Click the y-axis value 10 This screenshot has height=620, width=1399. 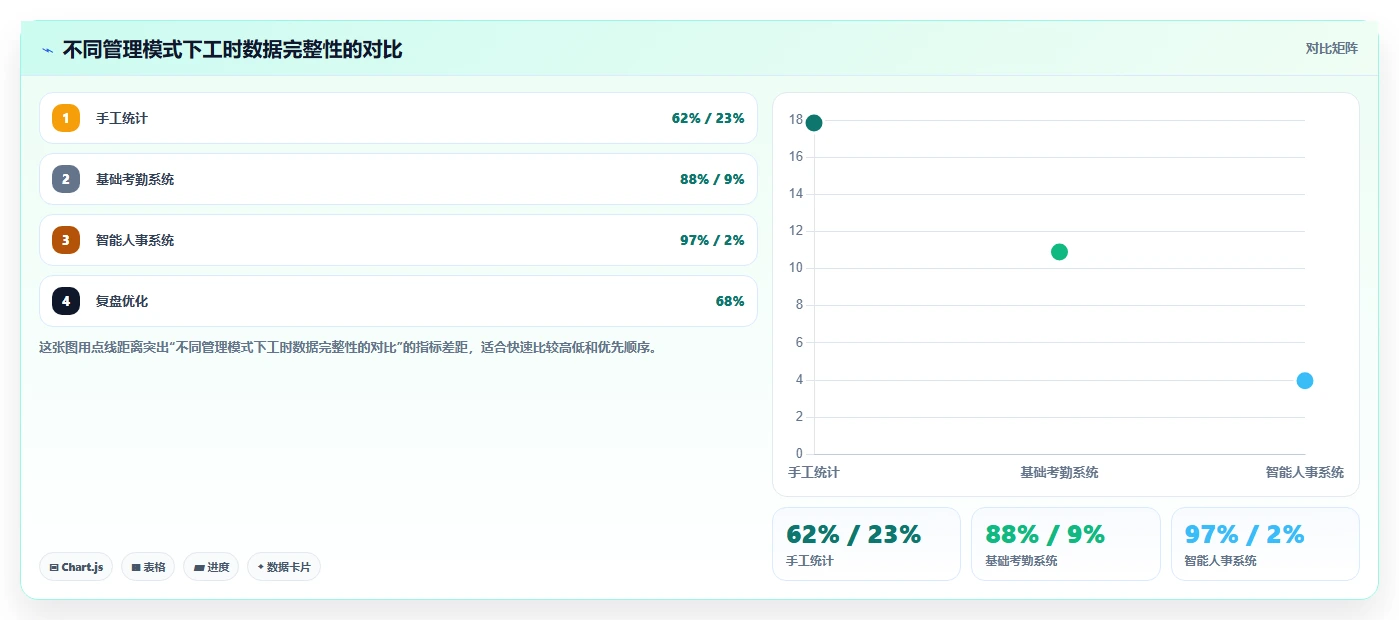pos(796,268)
